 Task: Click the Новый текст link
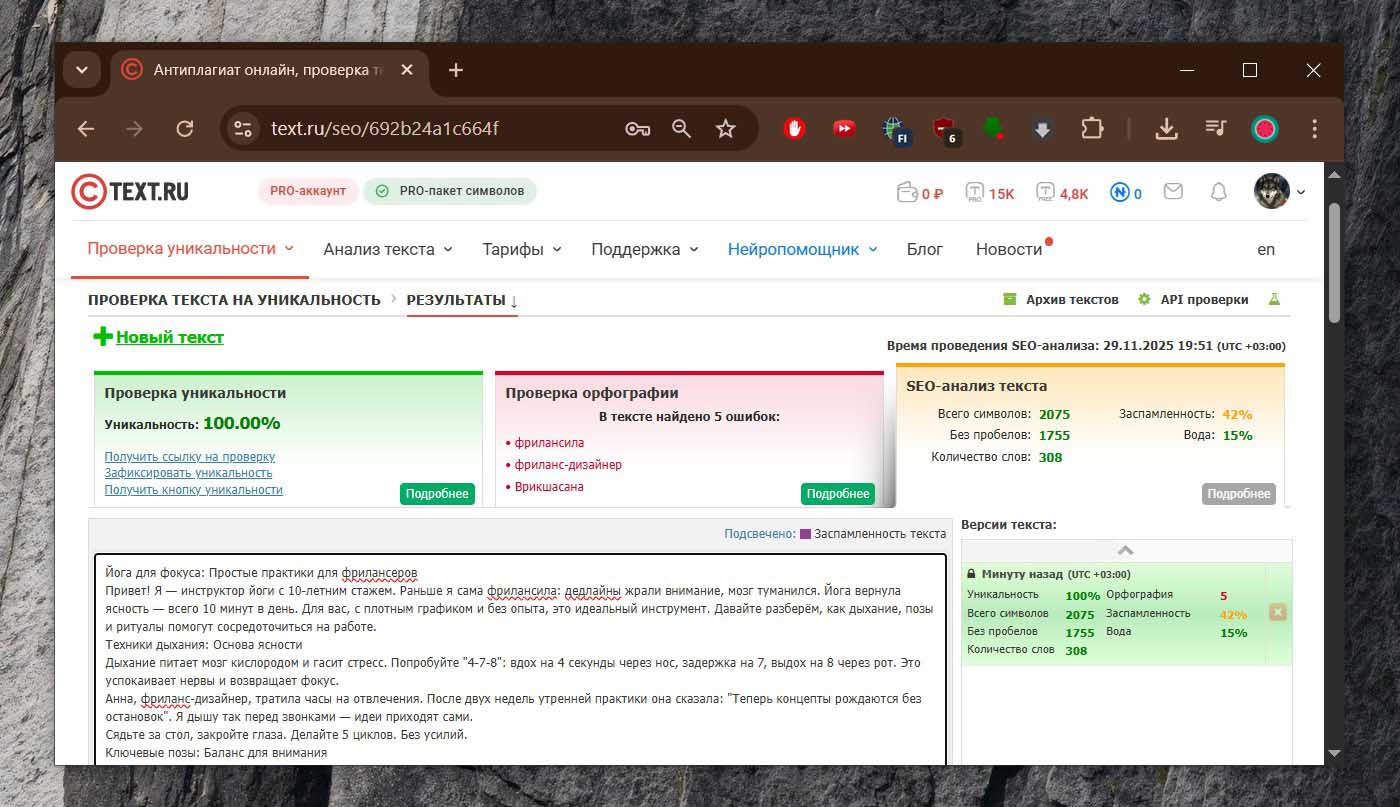tap(169, 337)
